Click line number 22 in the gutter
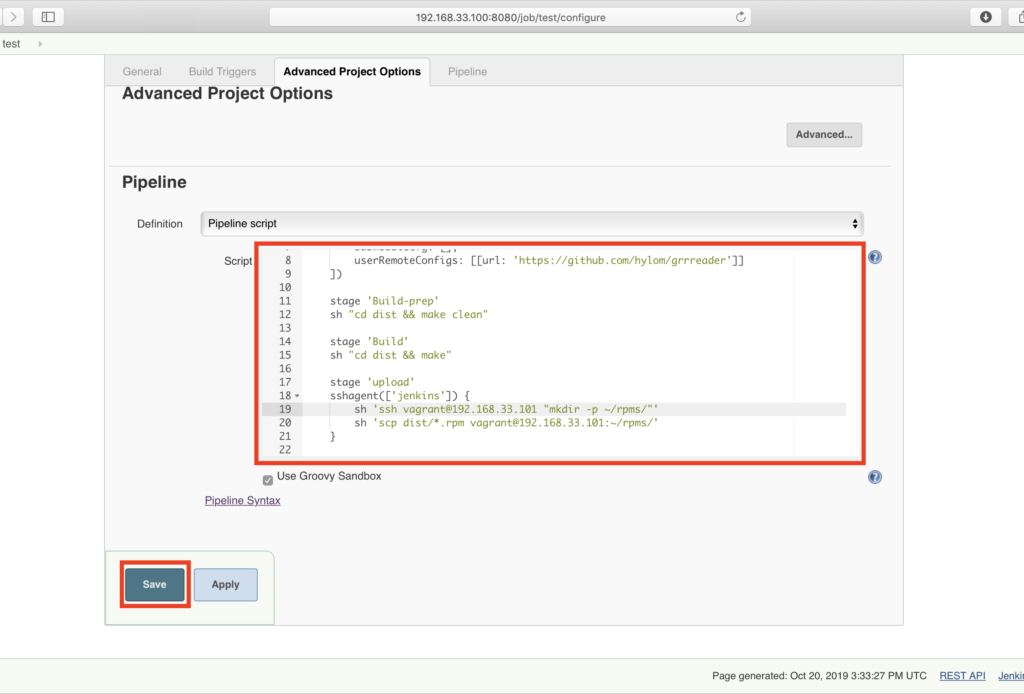 coord(285,450)
